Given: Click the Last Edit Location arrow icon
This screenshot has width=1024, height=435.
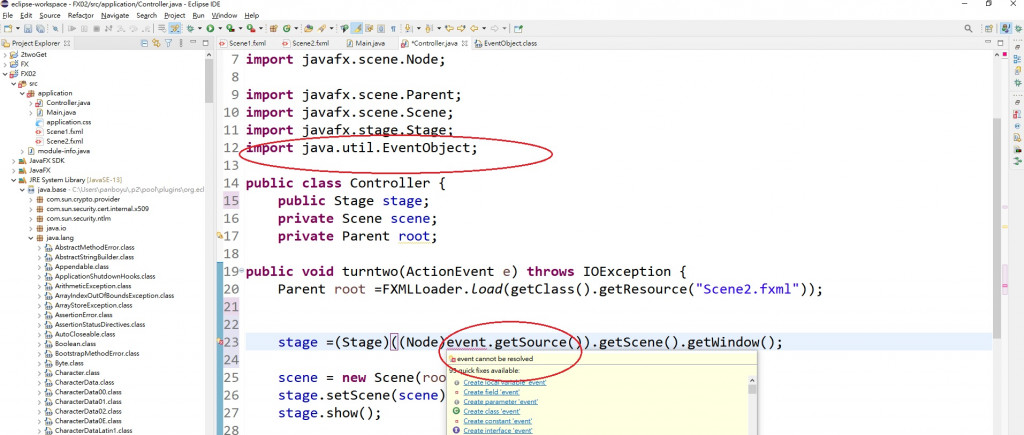Looking at the screenshot, I should (x=451, y=29).
